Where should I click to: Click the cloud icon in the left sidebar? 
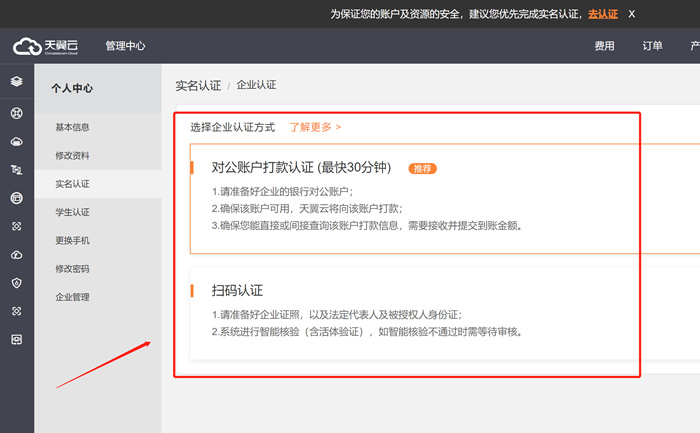click(16, 141)
